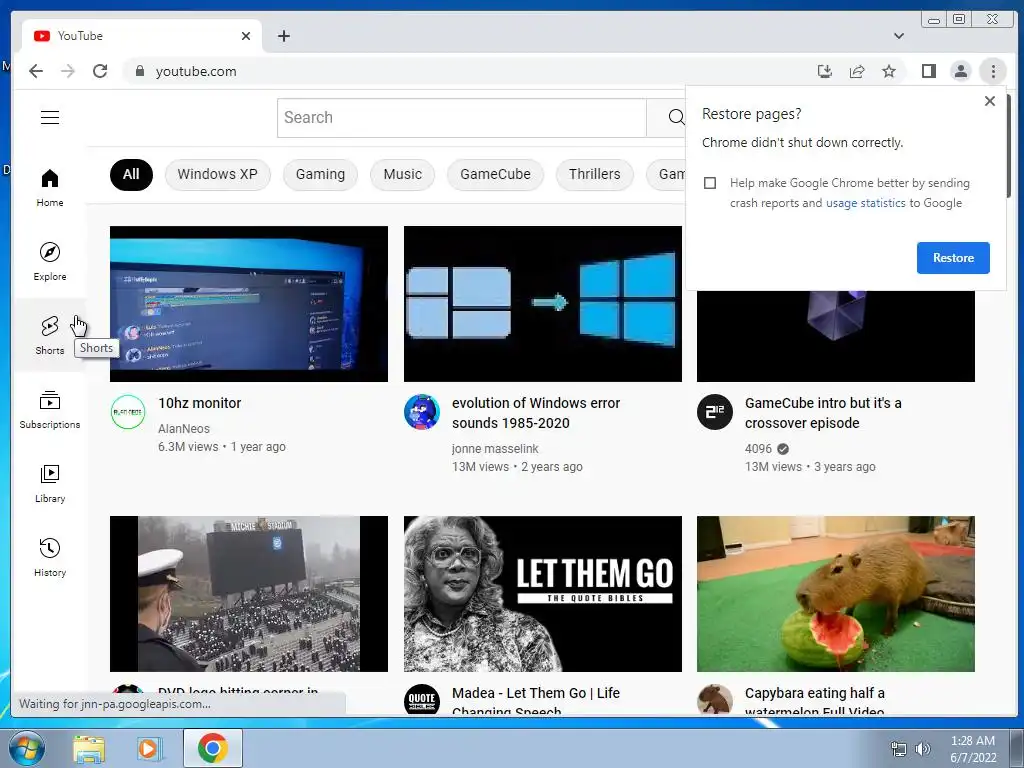Dismiss the Restore pages popup
The width and height of the screenshot is (1024, 768).
click(989, 101)
